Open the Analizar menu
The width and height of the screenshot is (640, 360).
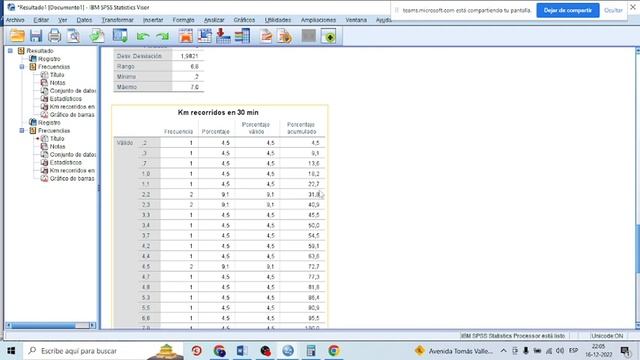coord(214,20)
